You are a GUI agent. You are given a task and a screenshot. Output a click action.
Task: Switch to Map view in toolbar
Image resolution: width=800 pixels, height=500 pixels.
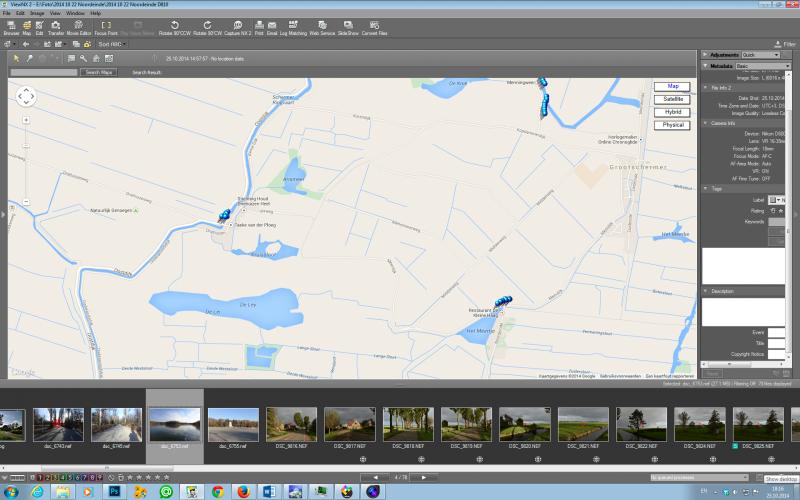click(27, 28)
